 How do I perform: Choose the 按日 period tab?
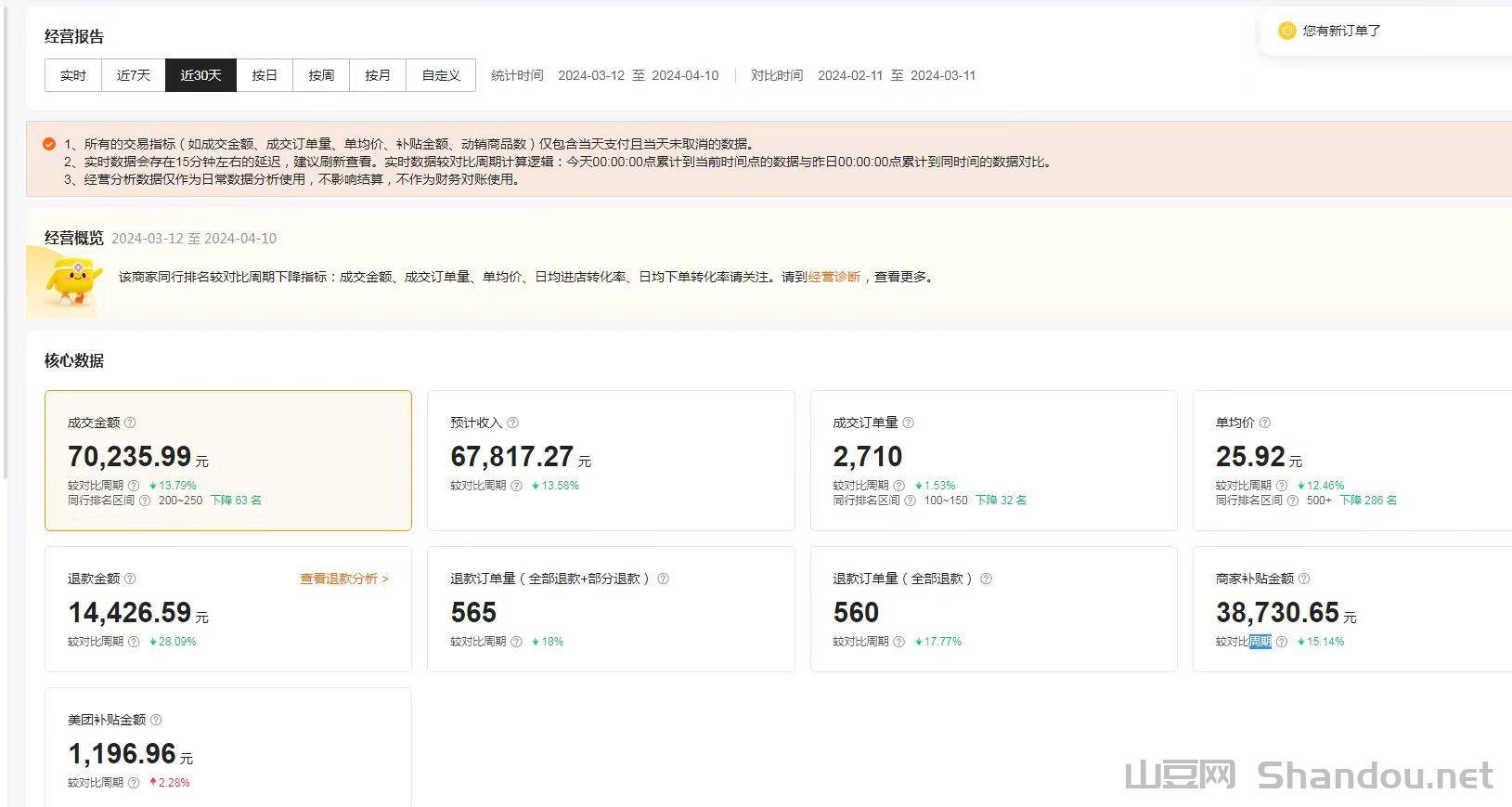coord(265,75)
